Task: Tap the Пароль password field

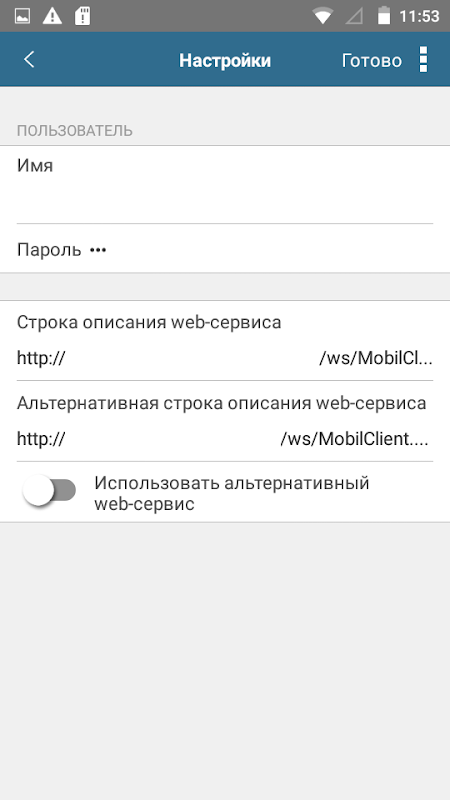Action: [x=225, y=248]
